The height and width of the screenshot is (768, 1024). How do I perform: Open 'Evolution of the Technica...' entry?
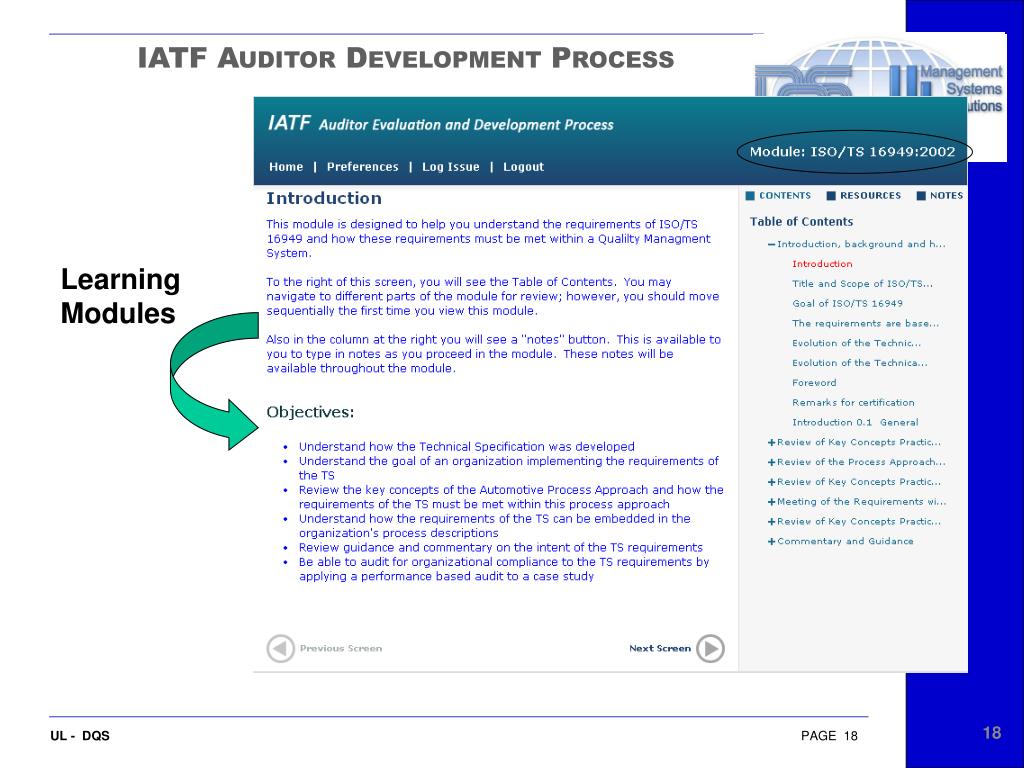pyautogui.click(x=859, y=362)
